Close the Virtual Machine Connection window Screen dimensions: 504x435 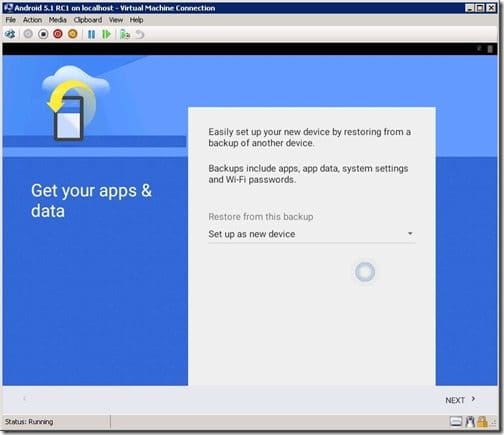tap(491, 8)
